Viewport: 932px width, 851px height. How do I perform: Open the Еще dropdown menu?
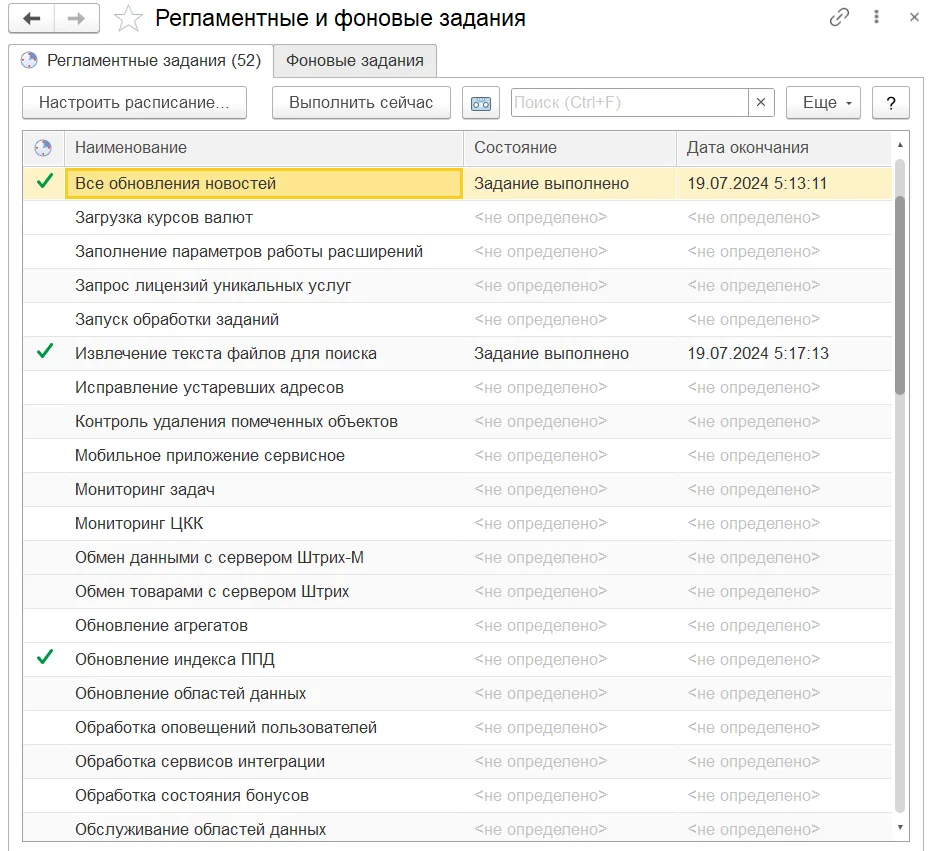[x=823, y=103]
